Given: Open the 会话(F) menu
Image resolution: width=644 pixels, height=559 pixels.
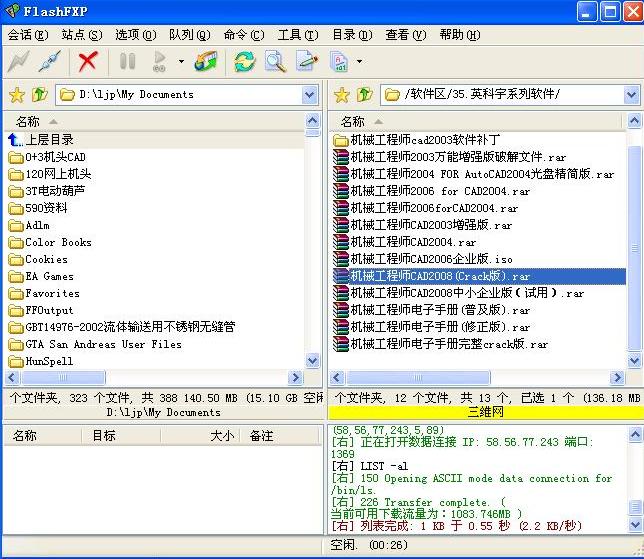Looking at the screenshot, I should (x=28, y=35).
